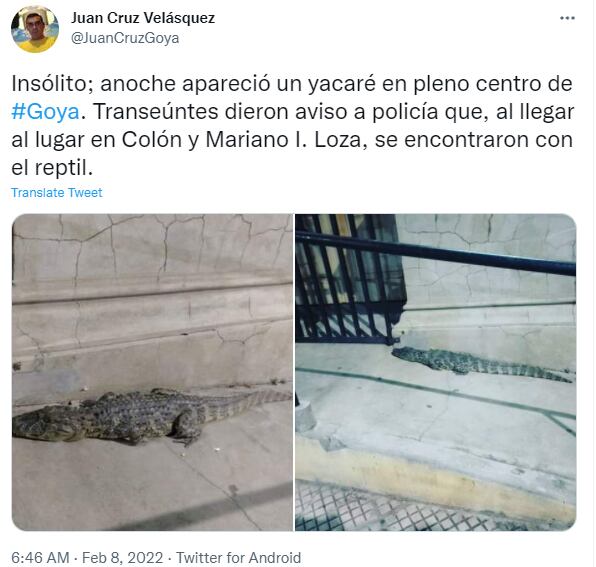Click the black metal gate in the right photo
Screen dimensions: 596x567
point(350,277)
